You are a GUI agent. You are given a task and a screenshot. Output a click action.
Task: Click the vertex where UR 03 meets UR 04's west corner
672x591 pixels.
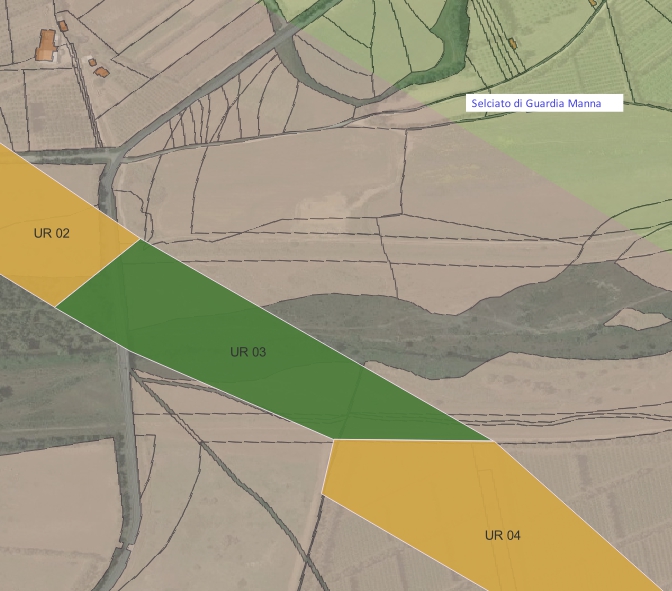333,439
